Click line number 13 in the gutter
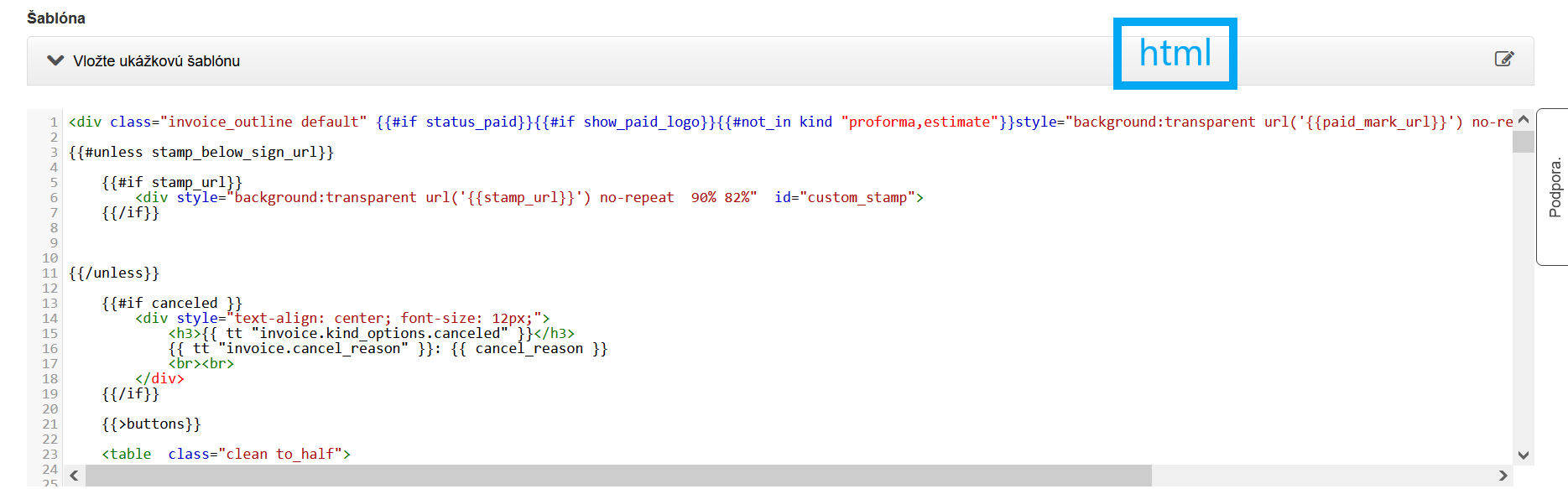1568x489 pixels. click(x=50, y=304)
